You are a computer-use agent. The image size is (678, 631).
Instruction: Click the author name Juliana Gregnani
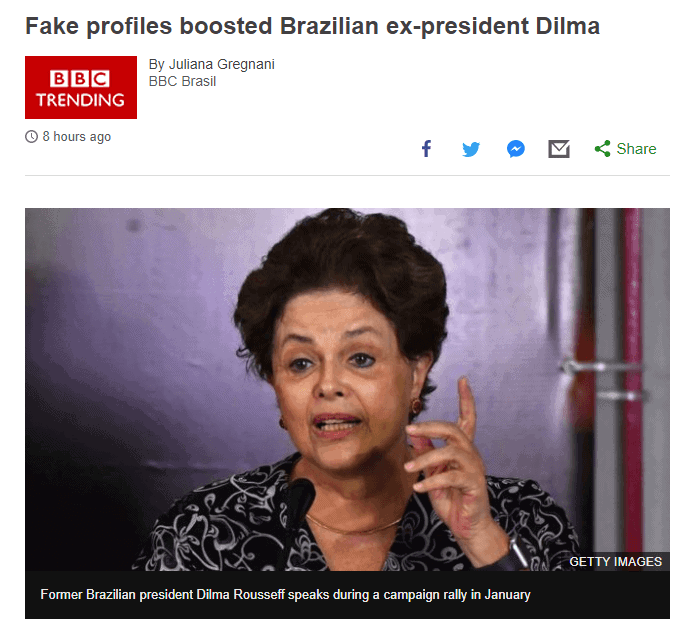221,64
